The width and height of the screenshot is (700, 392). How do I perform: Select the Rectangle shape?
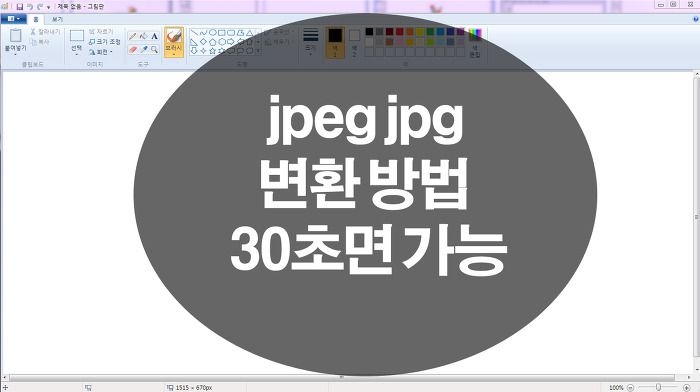pos(222,33)
